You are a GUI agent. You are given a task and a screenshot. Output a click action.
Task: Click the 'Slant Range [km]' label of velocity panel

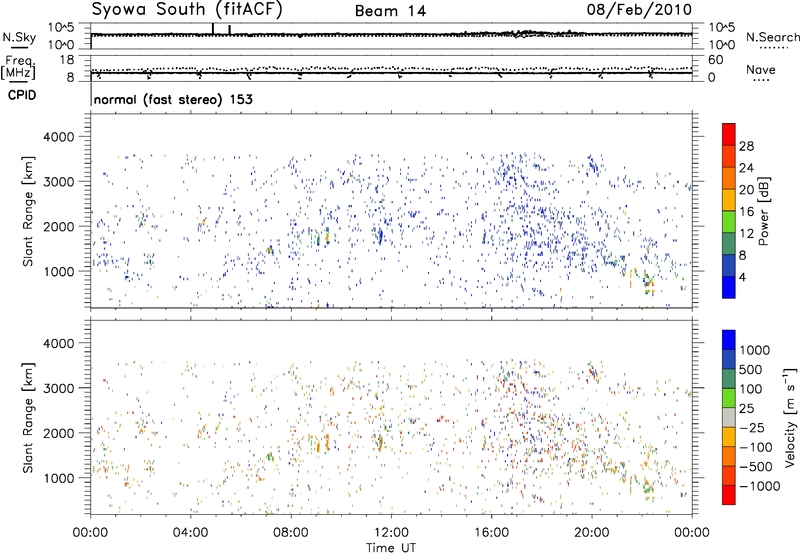click(28, 417)
